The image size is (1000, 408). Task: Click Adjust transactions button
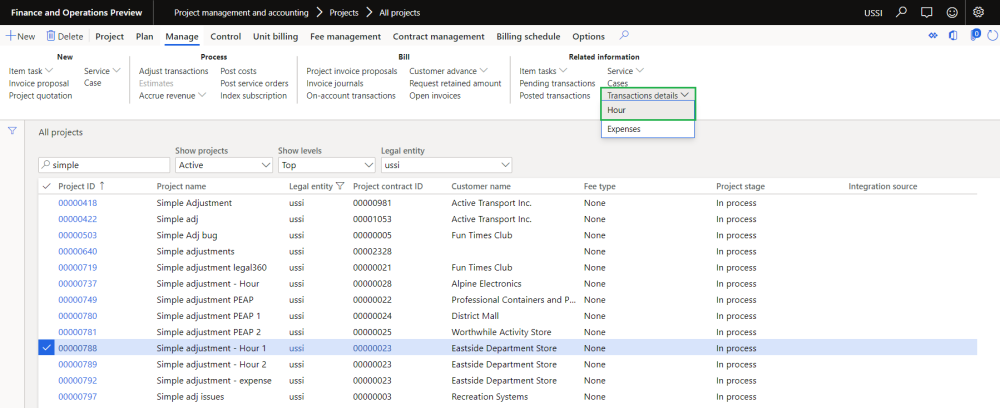[173, 71]
